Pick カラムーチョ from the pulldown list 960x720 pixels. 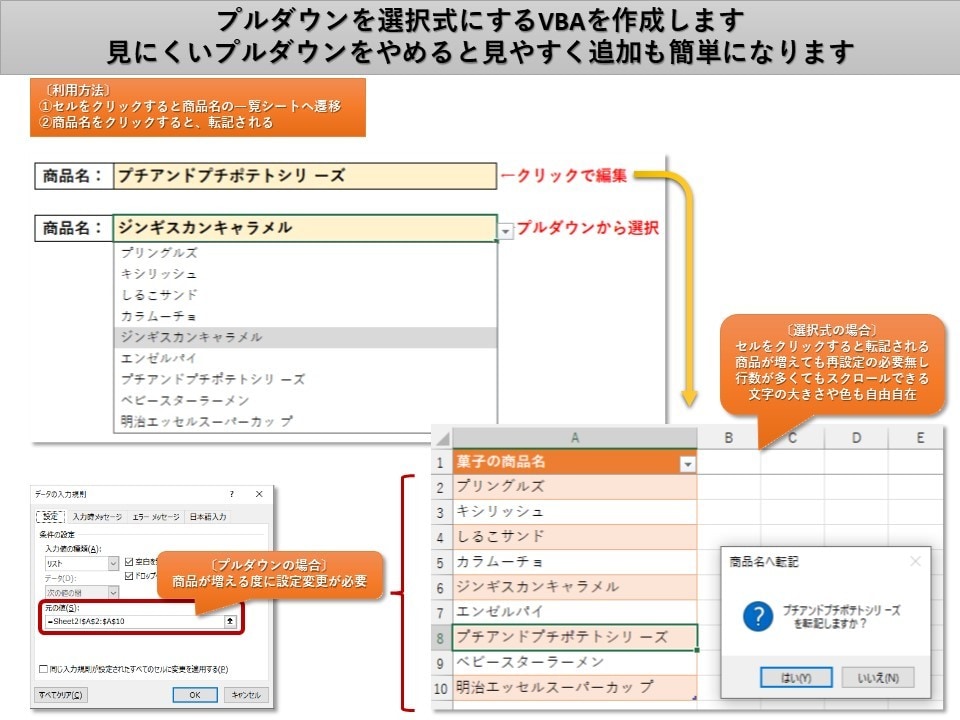(305, 316)
